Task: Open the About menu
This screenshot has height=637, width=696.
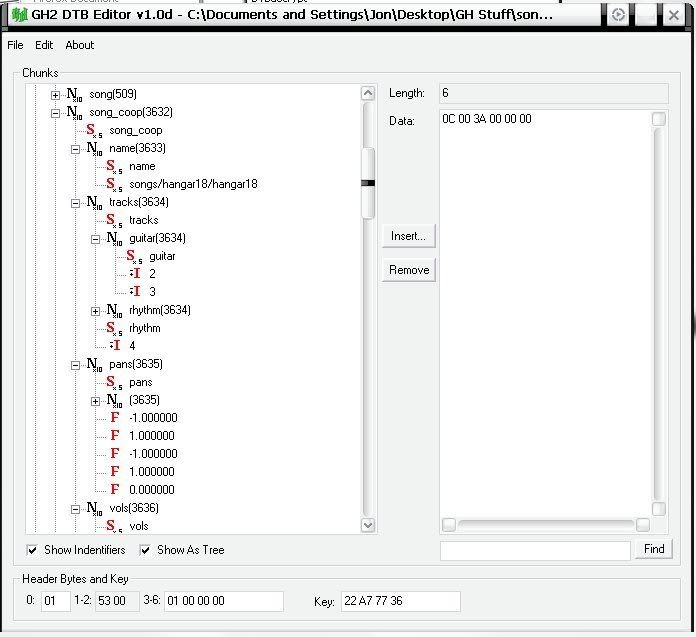Action: pyautogui.click(x=79, y=45)
